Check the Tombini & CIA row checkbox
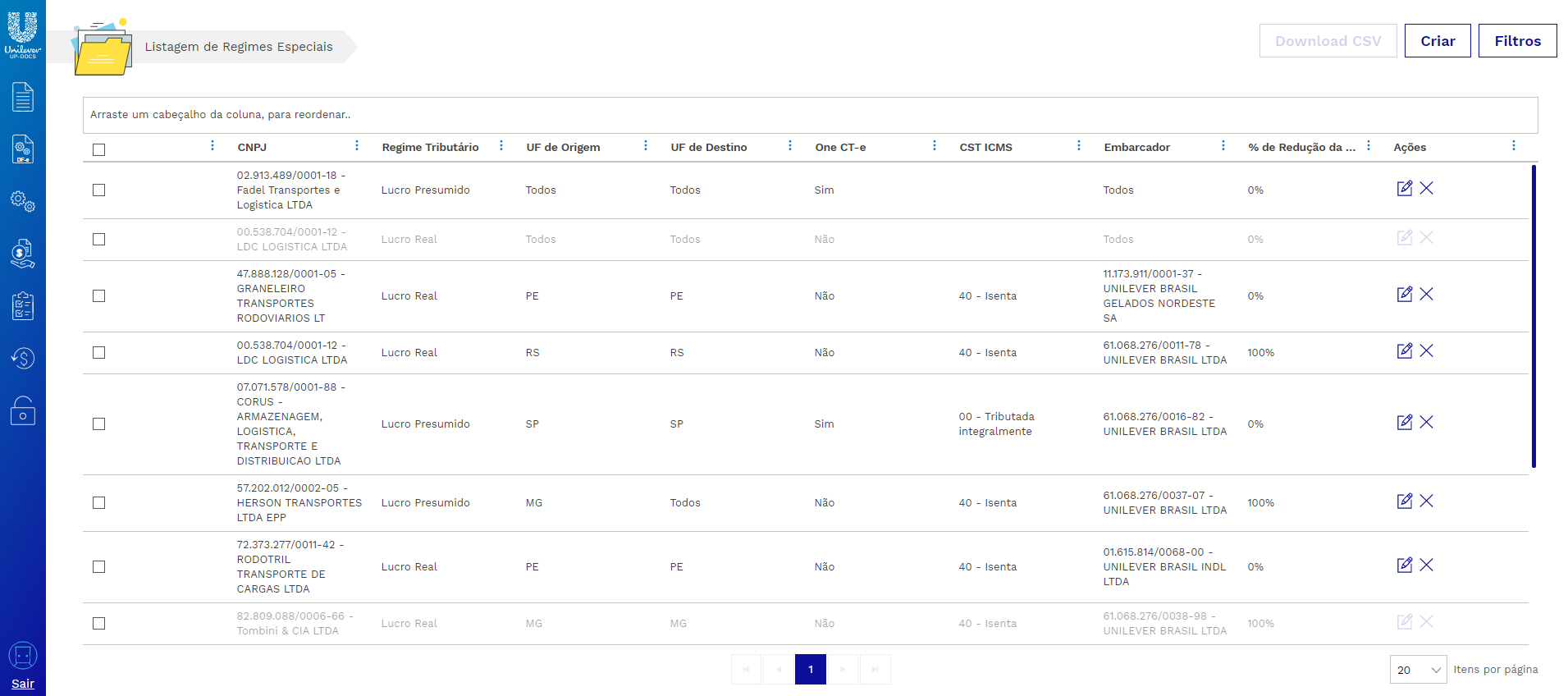The height and width of the screenshot is (696, 1568). (x=99, y=624)
